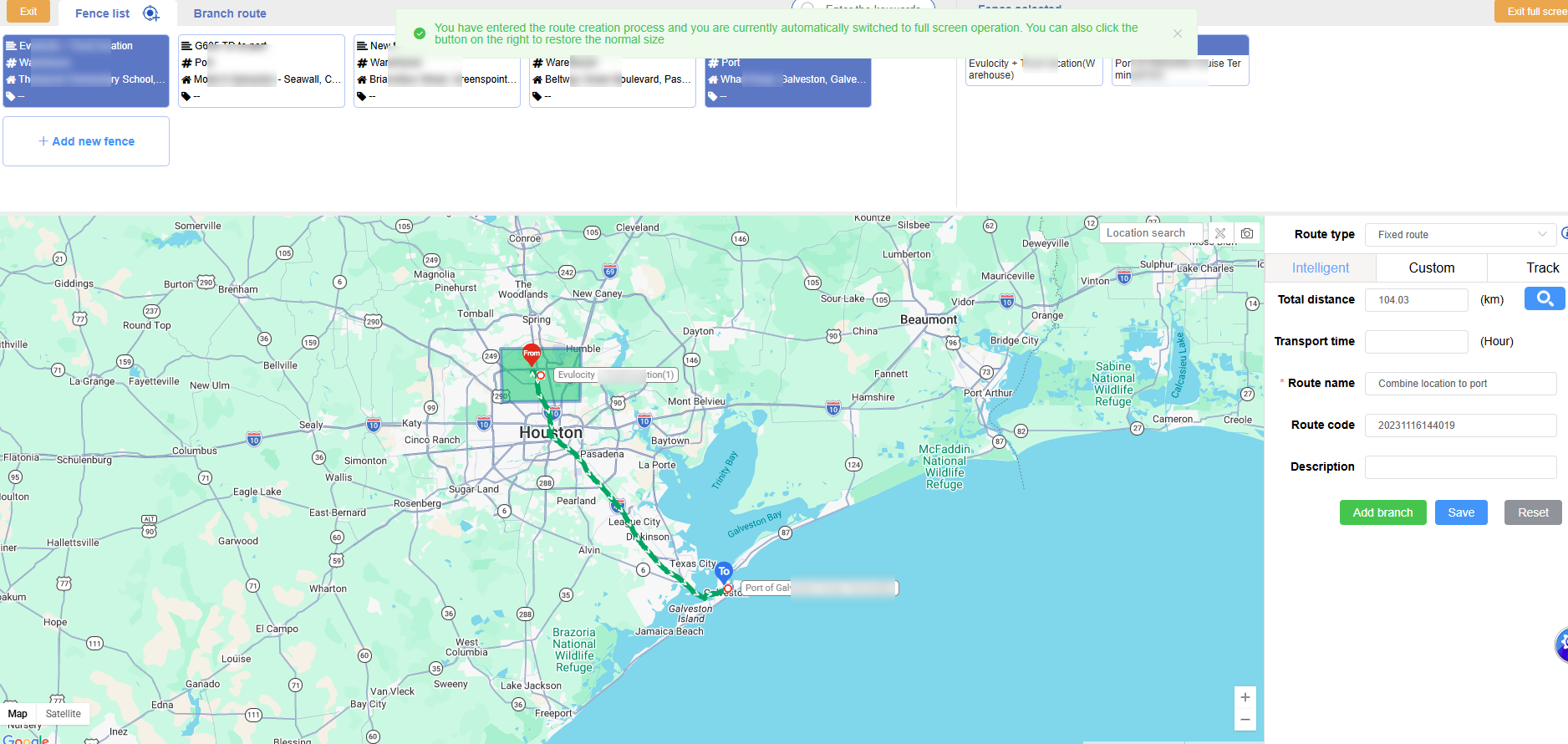Open the Route type dropdown
Image resolution: width=1568 pixels, height=744 pixels.
[1459, 235]
